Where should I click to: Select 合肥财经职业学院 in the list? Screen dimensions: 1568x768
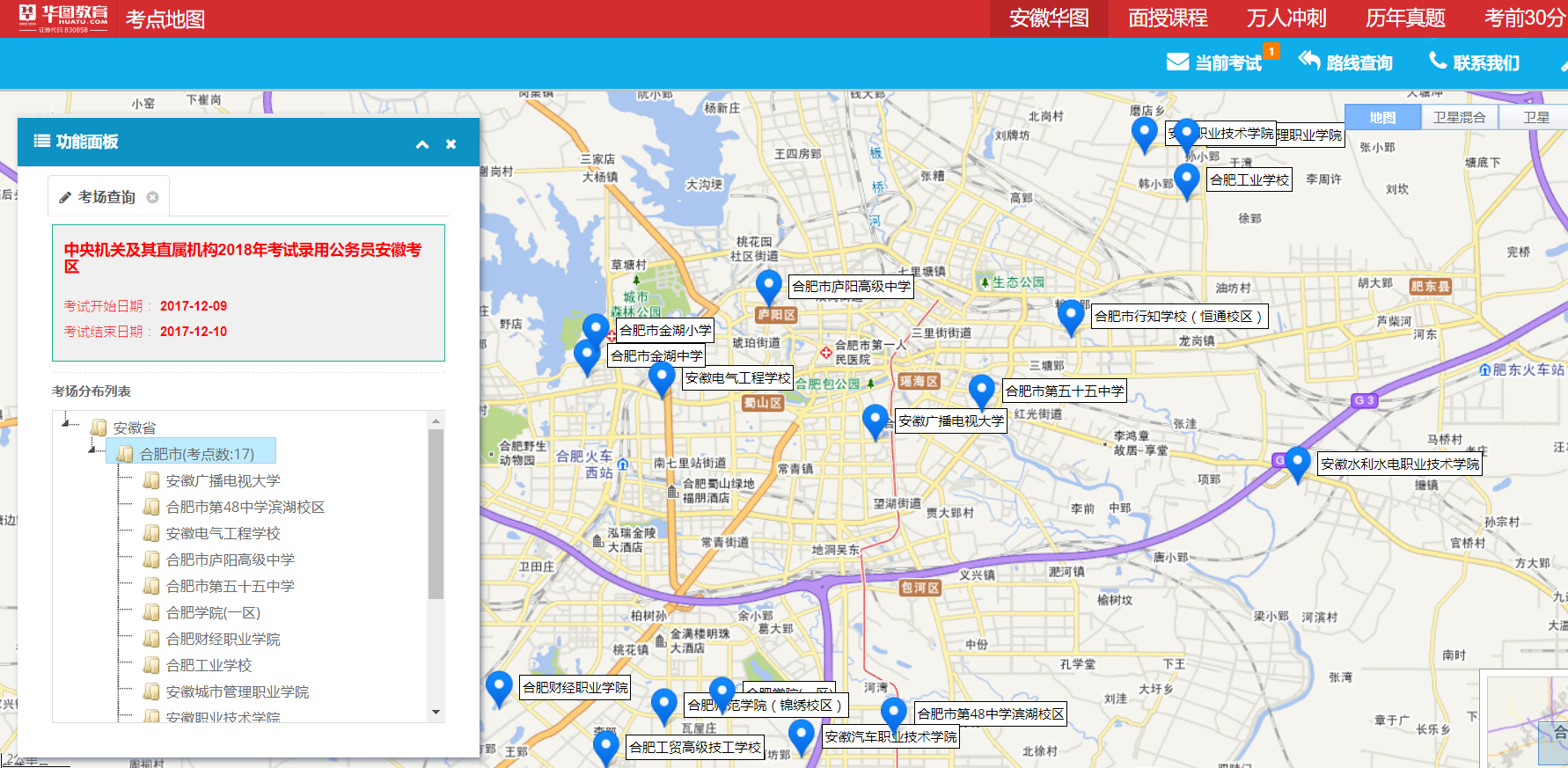click(223, 639)
